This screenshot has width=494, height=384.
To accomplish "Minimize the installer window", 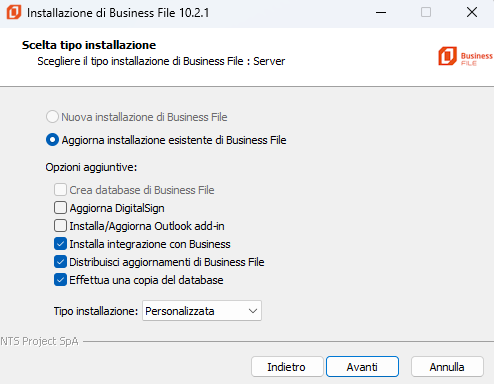I will (381, 13).
